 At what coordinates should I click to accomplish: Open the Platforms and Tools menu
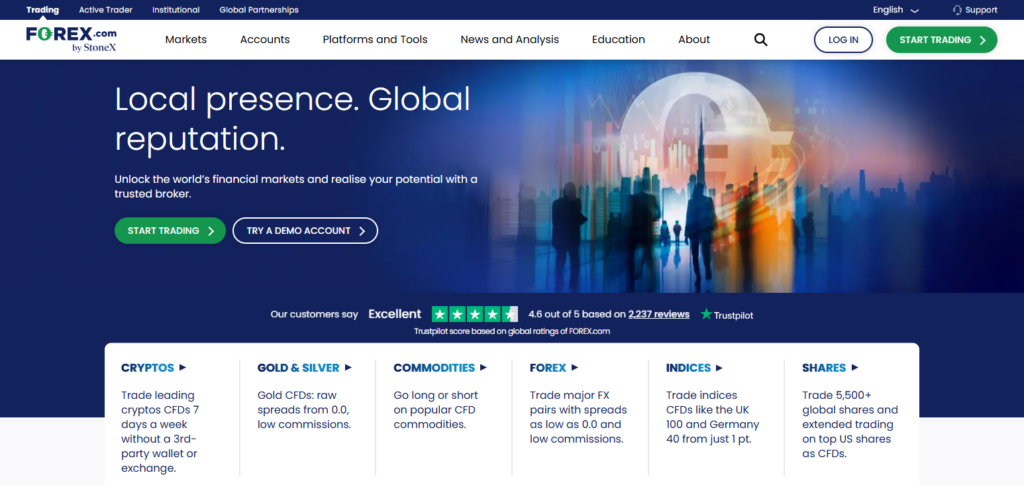pyautogui.click(x=375, y=39)
